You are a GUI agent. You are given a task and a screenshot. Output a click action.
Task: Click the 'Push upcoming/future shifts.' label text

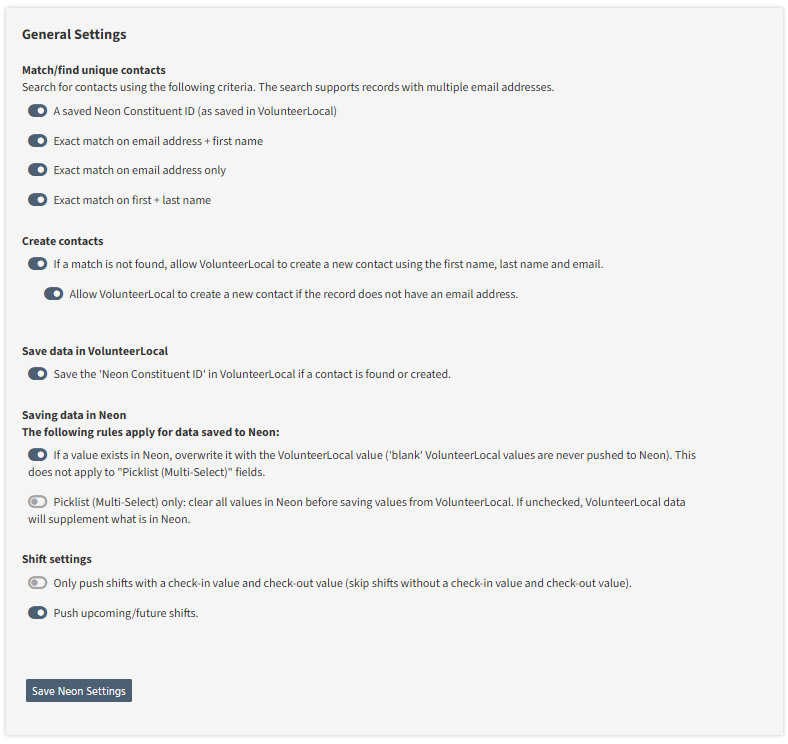point(126,613)
